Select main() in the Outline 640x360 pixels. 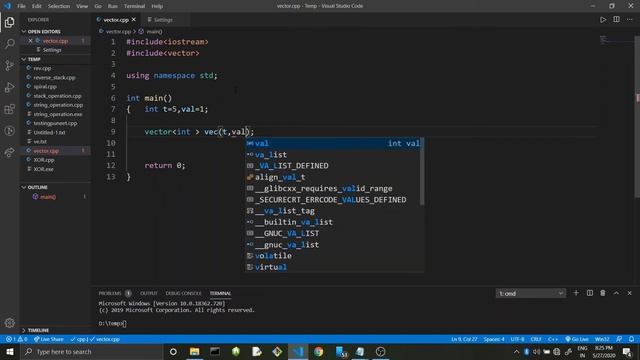tap(48, 197)
